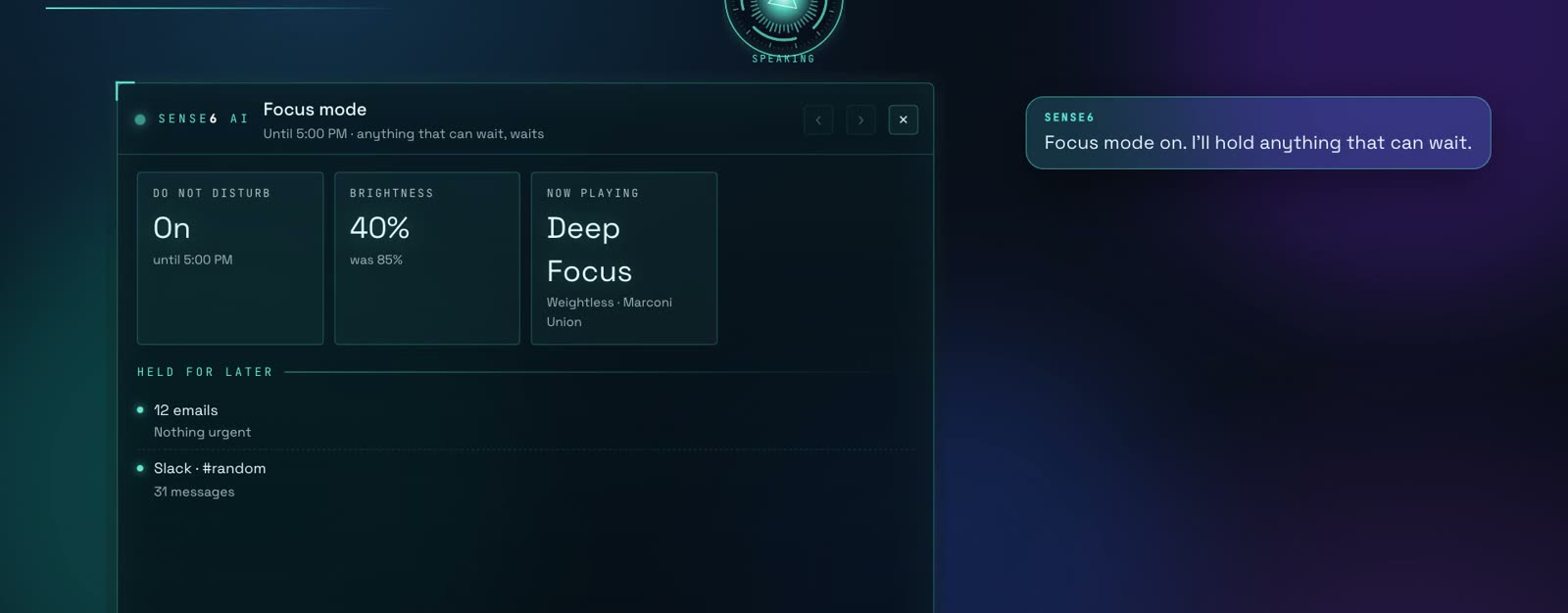The height and width of the screenshot is (613, 1568).
Task: Select the 12 emails held item
Action: [525, 420]
